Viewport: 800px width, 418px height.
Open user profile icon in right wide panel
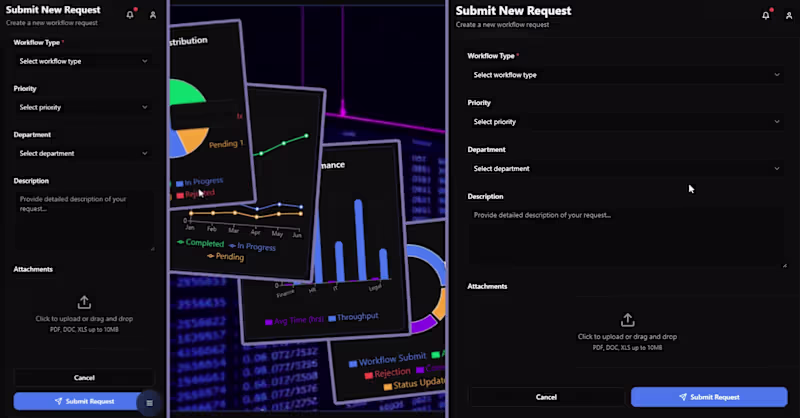[789, 15]
